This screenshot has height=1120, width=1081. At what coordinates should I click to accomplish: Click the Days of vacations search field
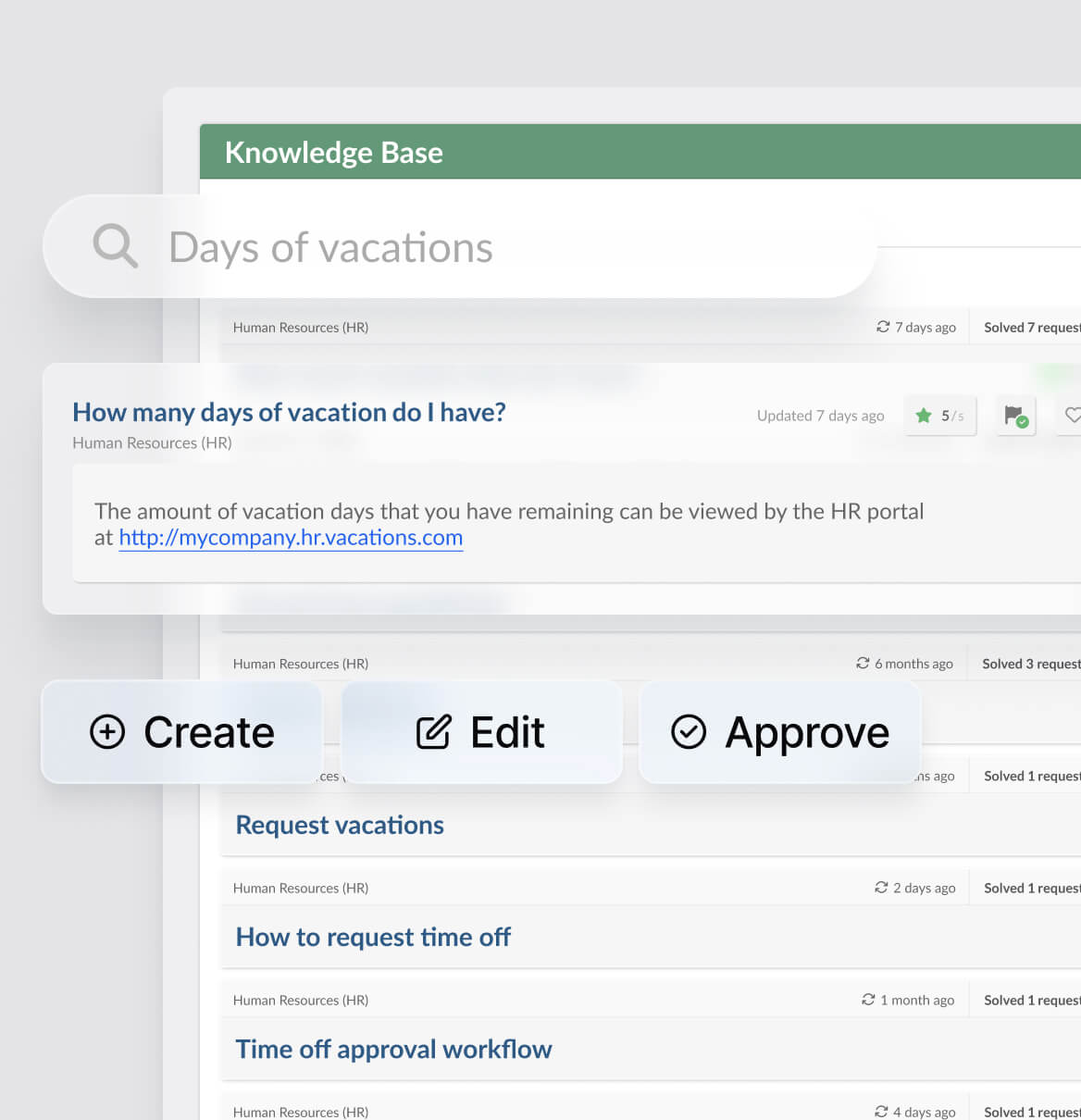point(459,246)
